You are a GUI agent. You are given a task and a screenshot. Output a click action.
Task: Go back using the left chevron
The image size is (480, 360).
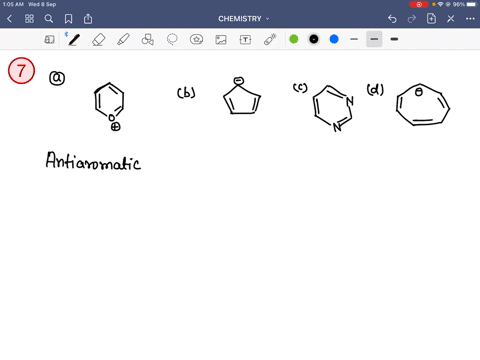pyautogui.click(x=9, y=19)
